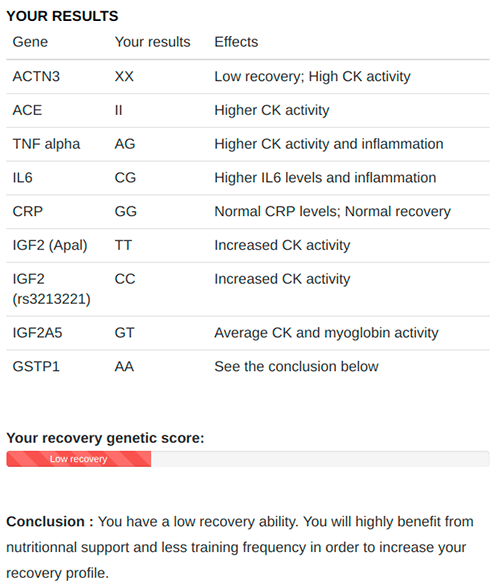Select the ACE gene name cell

(27, 110)
